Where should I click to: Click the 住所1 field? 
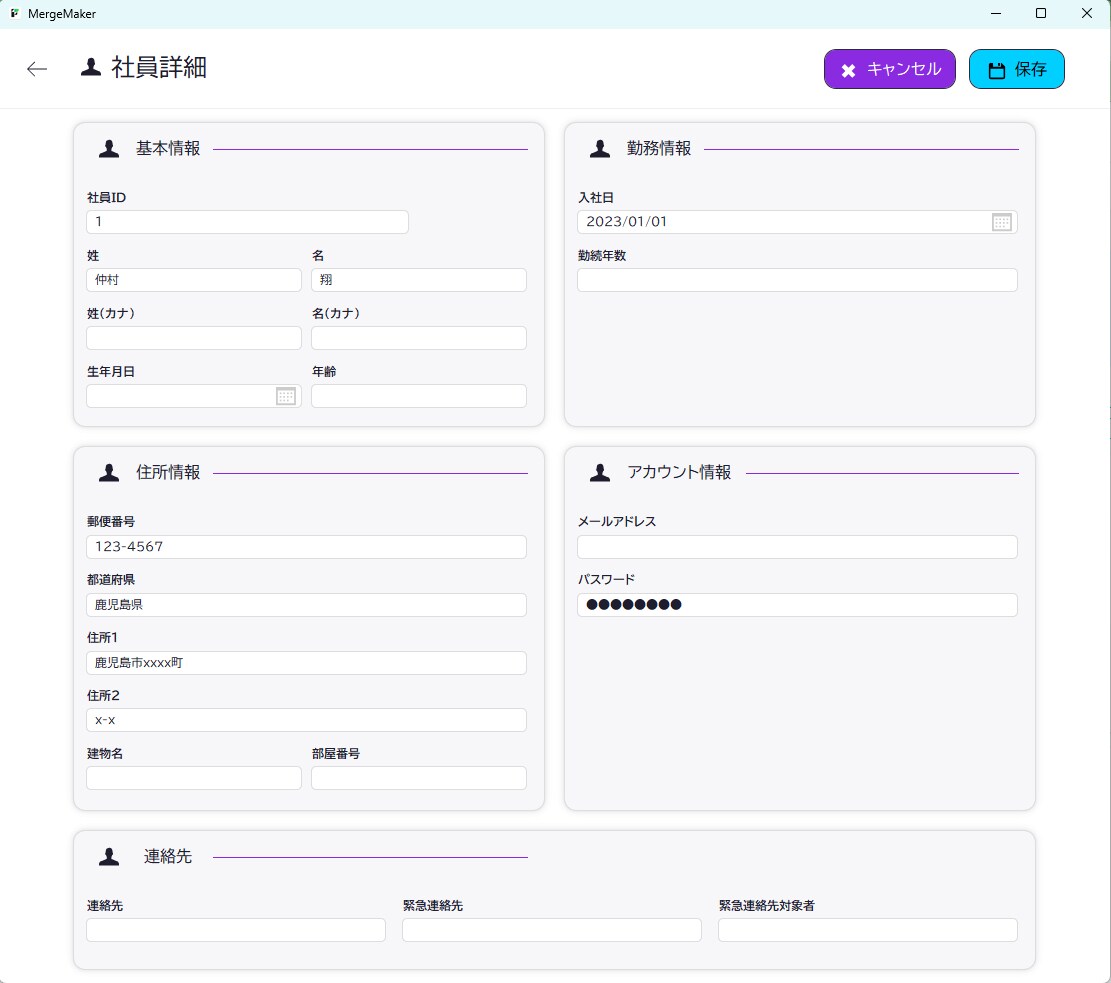306,663
